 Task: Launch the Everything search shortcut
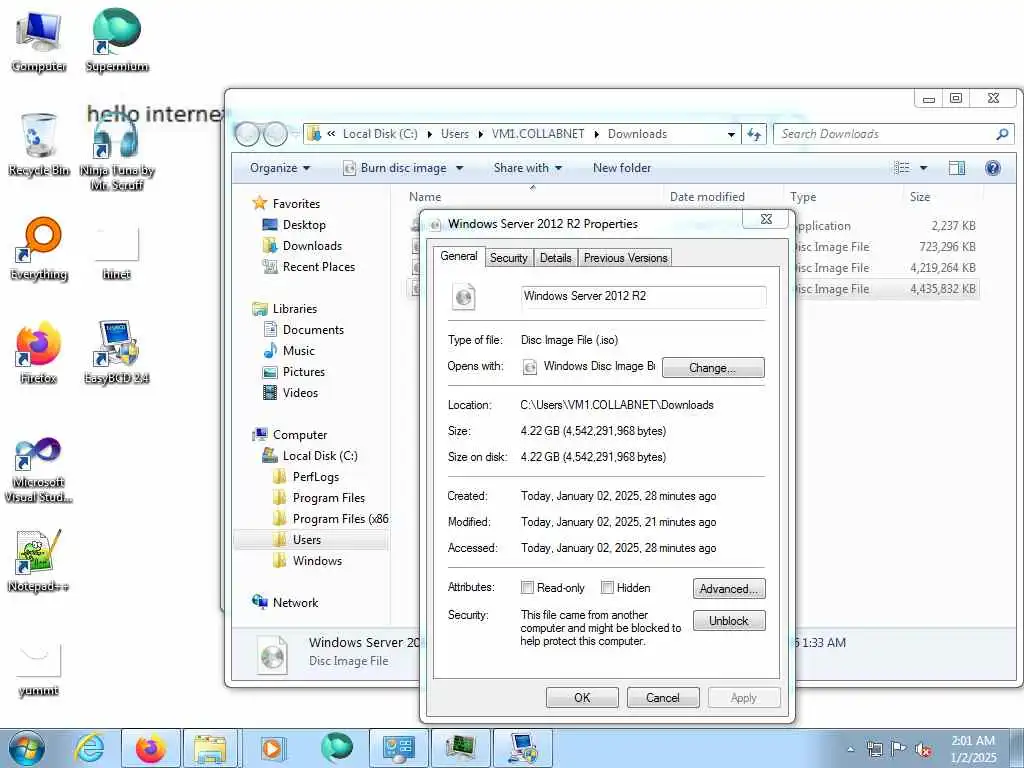(x=39, y=249)
